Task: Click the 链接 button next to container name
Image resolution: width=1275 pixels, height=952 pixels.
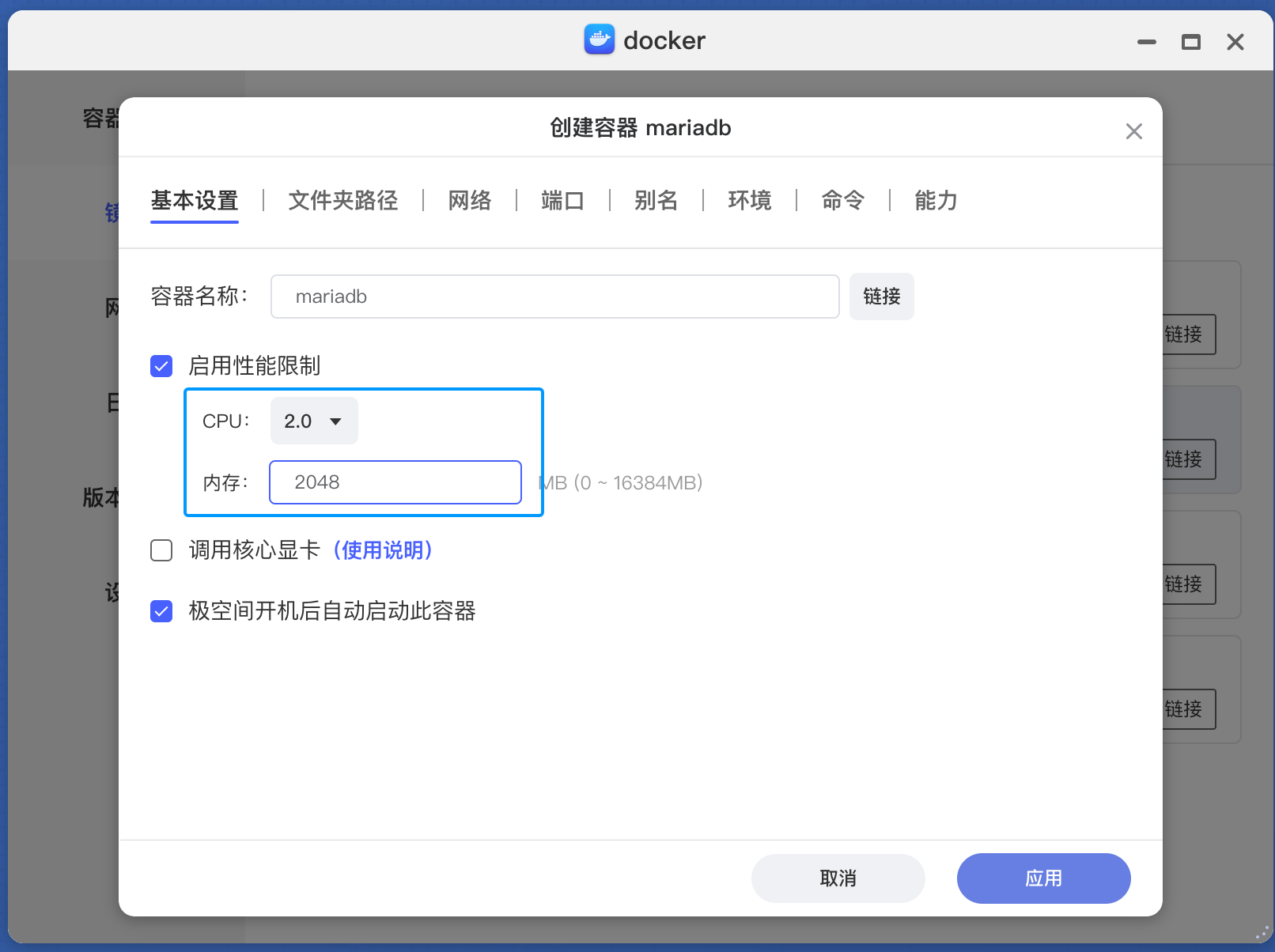Action: [882, 297]
